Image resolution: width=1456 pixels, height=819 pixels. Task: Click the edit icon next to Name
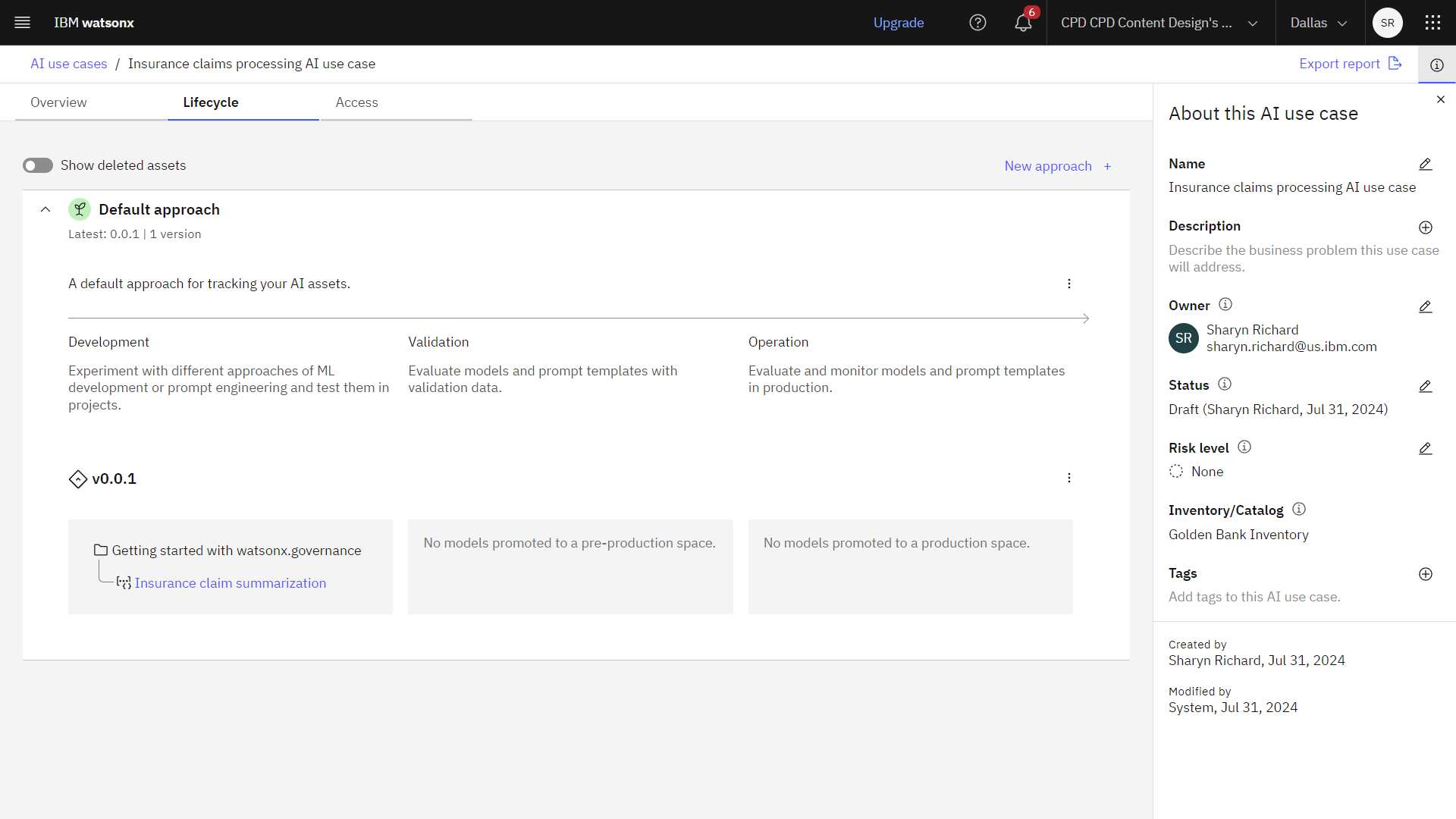pyautogui.click(x=1425, y=163)
